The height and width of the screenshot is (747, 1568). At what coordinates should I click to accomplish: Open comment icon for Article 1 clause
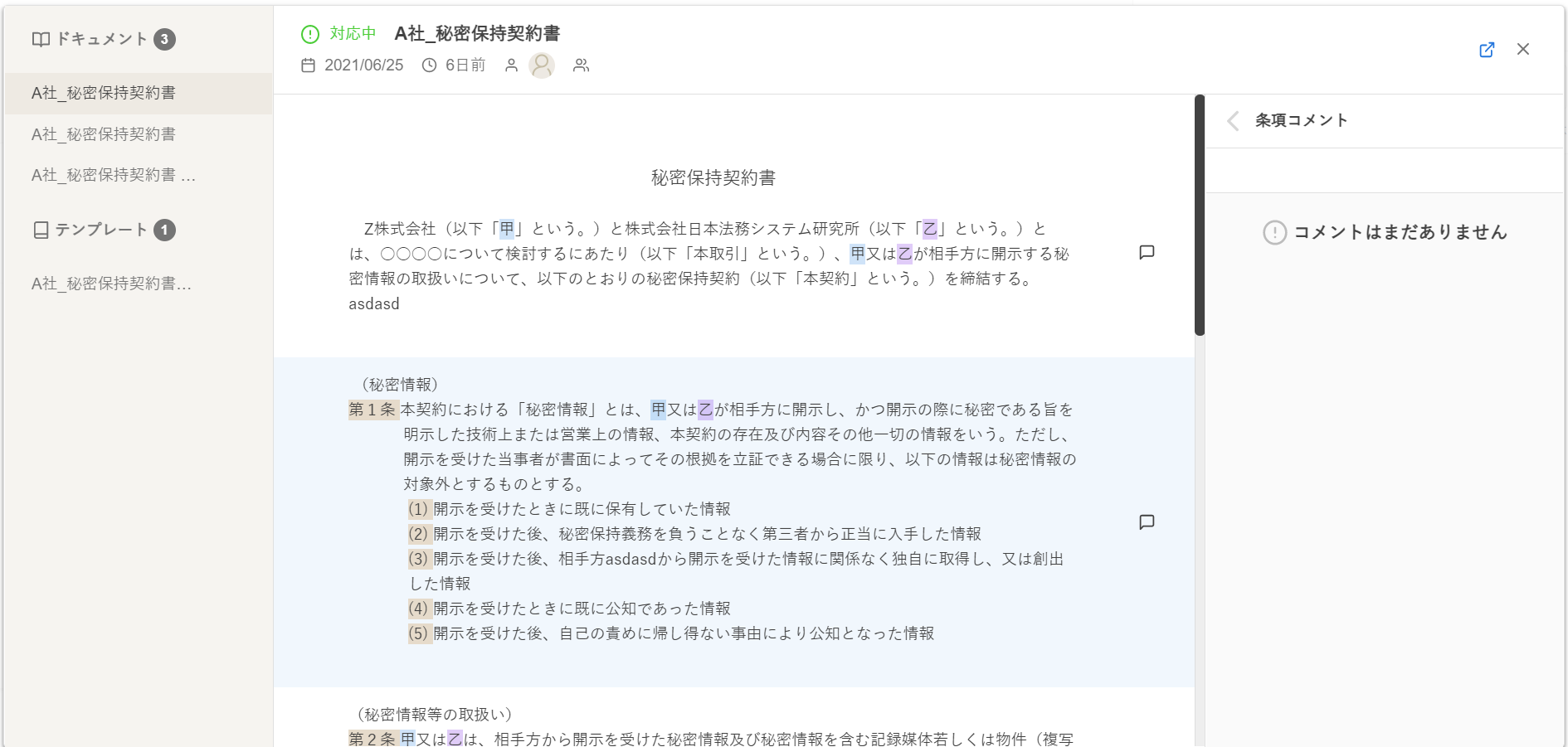1147,521
